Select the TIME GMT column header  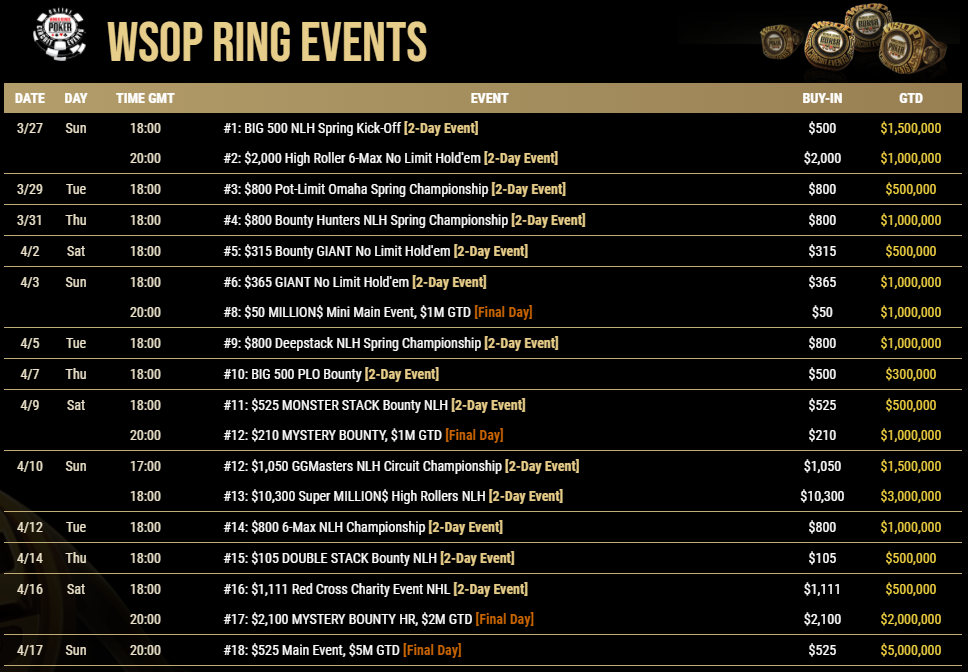coord(145,98)
